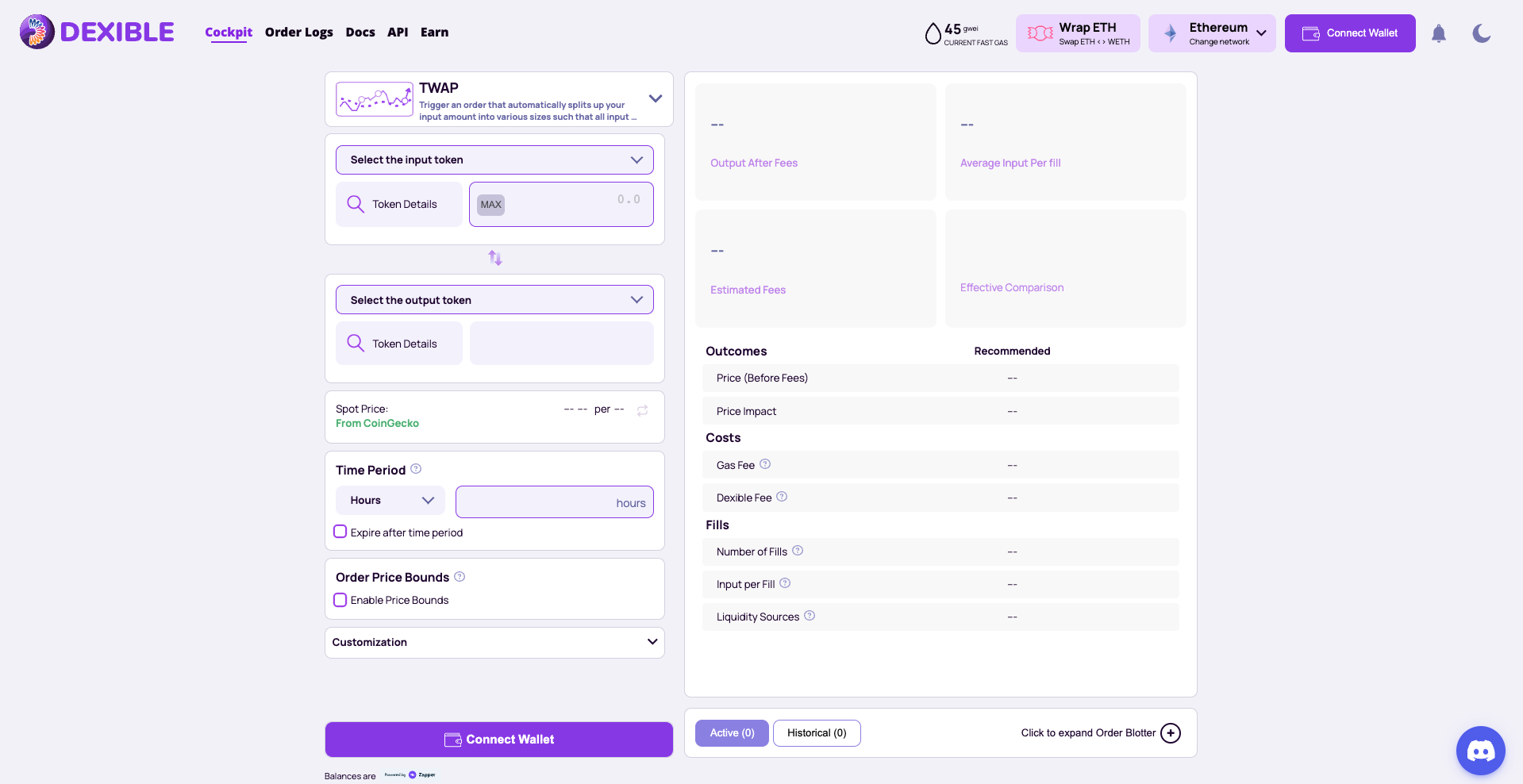The width and height of the screenshot is (1523, 784).
Task: Click the input Token Details magnifier icon
Action: click(x=356, y=204)
